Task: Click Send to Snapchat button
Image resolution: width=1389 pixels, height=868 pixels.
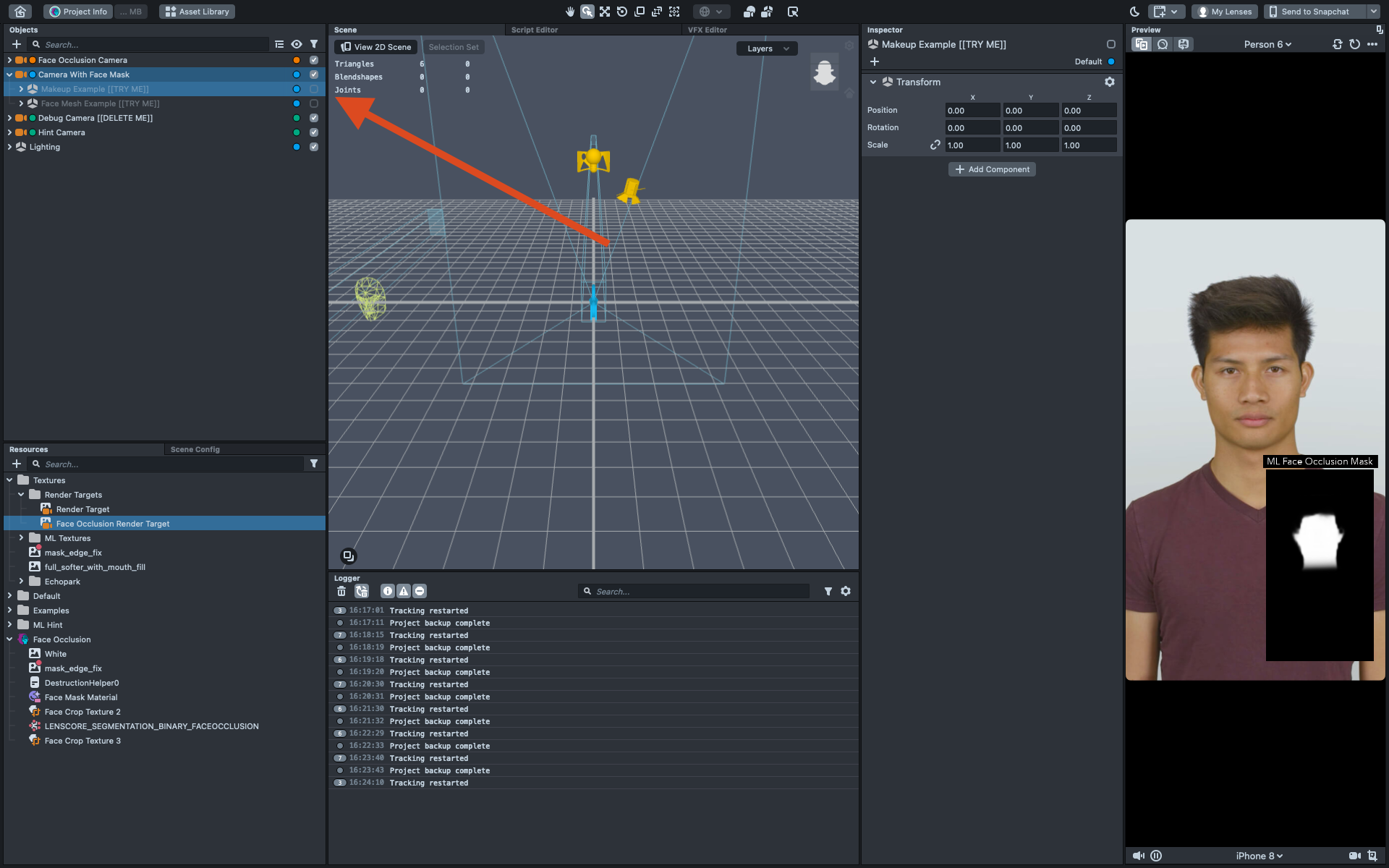Action: [x=1314, y=12]
